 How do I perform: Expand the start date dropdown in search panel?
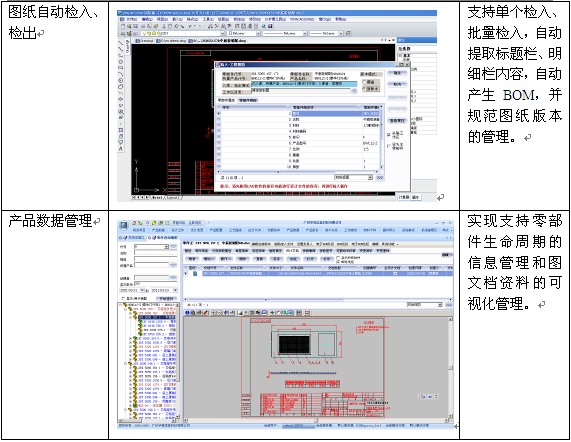(142, 291)
